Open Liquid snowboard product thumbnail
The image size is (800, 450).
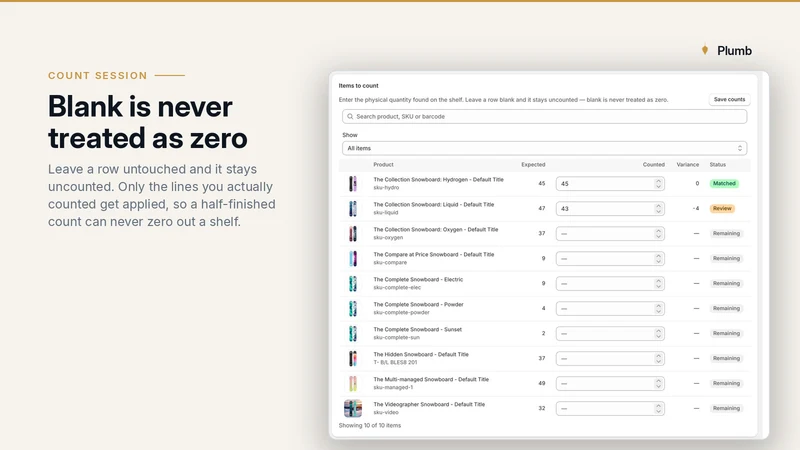pos(353,209)
